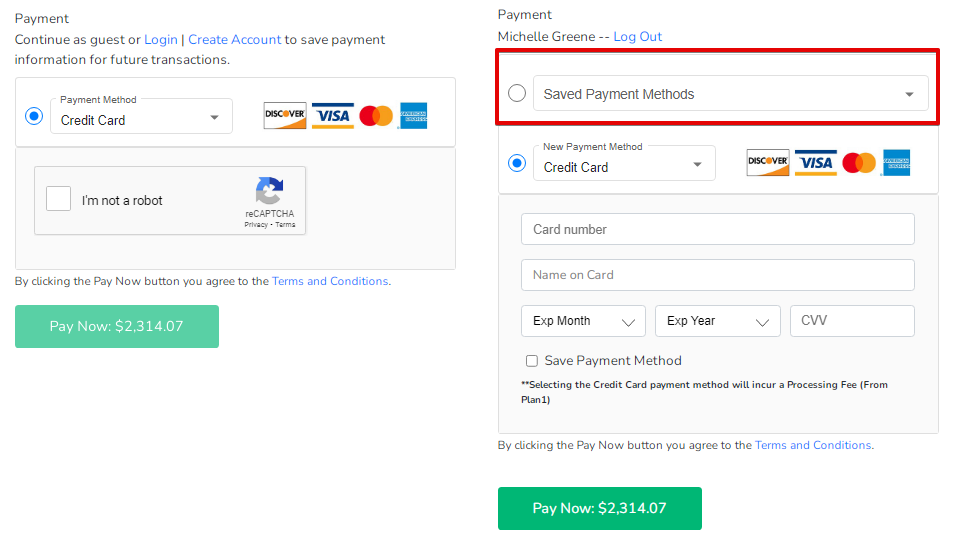Click the Log Out link

638,36
